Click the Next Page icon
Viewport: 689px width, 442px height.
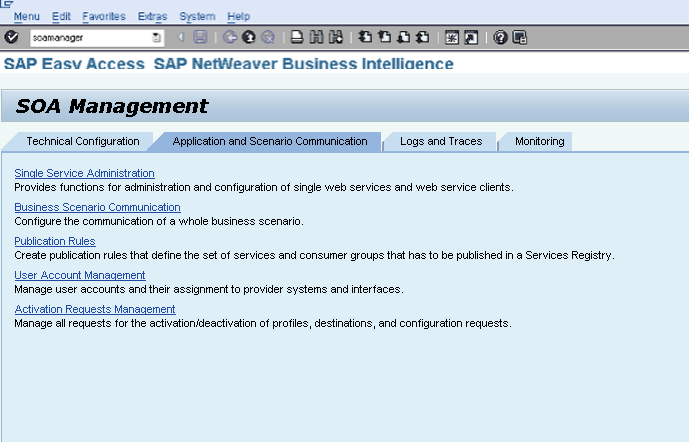click(x=403, y=37)
